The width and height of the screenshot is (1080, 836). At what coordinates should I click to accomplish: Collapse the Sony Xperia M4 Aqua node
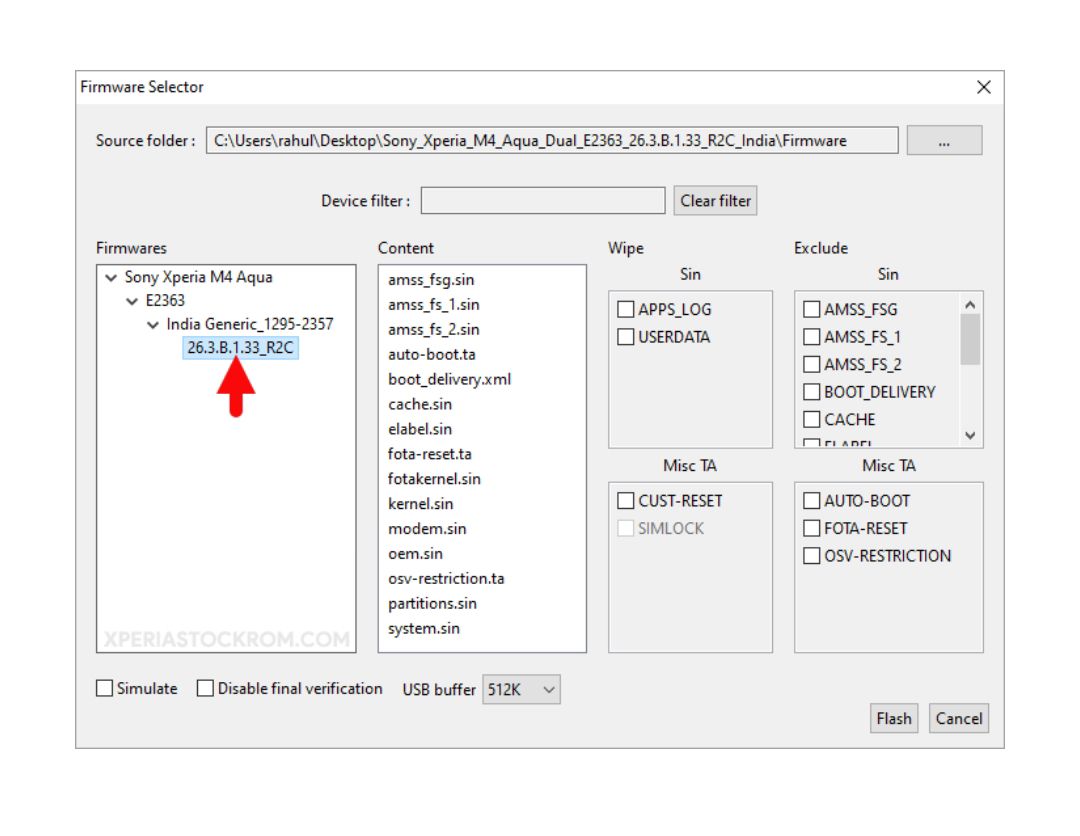111,278
